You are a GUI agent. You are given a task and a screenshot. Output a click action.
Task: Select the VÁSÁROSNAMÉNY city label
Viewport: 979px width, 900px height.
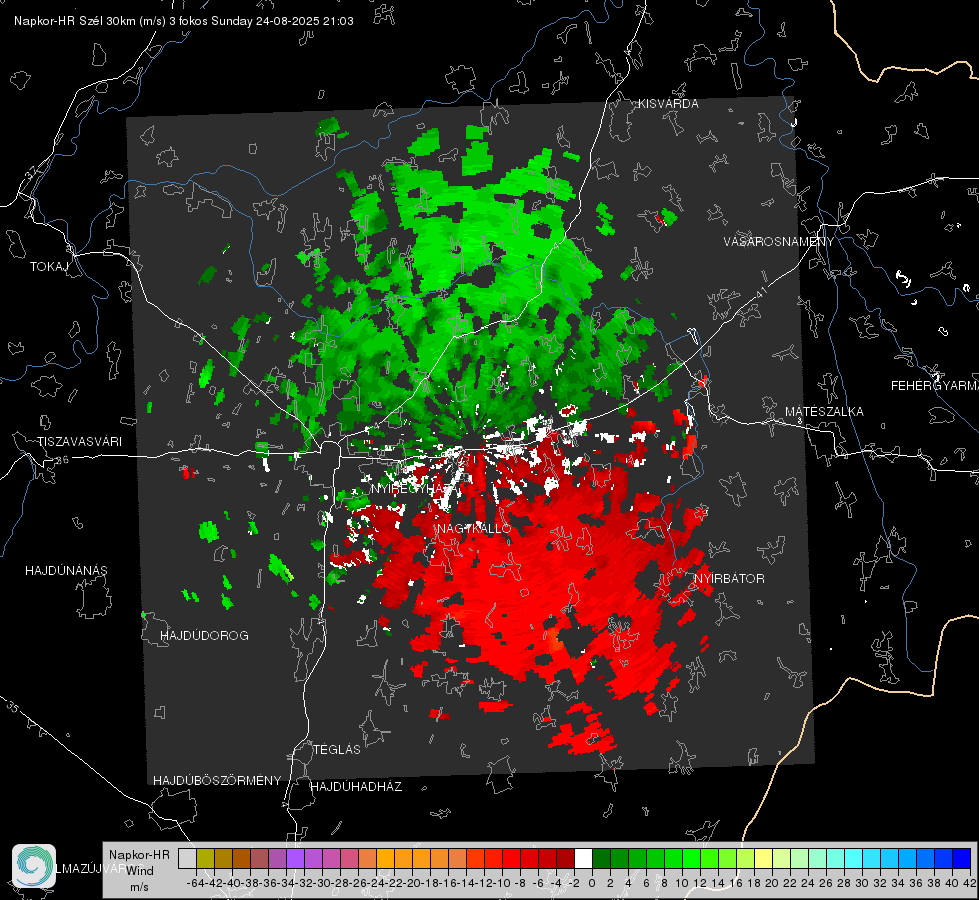point(779,241)
